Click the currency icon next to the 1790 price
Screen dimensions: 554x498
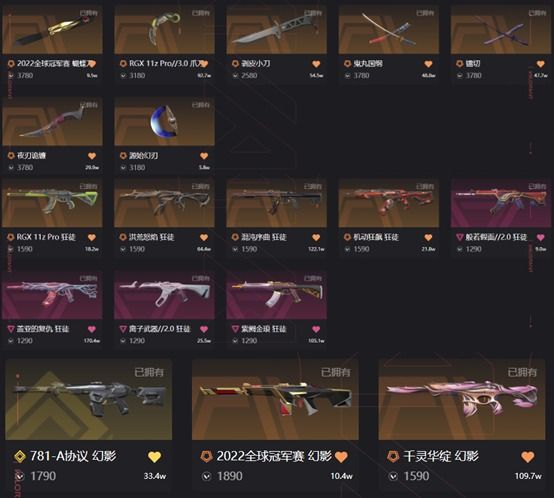pyautogui.click(x=20, y=476)
